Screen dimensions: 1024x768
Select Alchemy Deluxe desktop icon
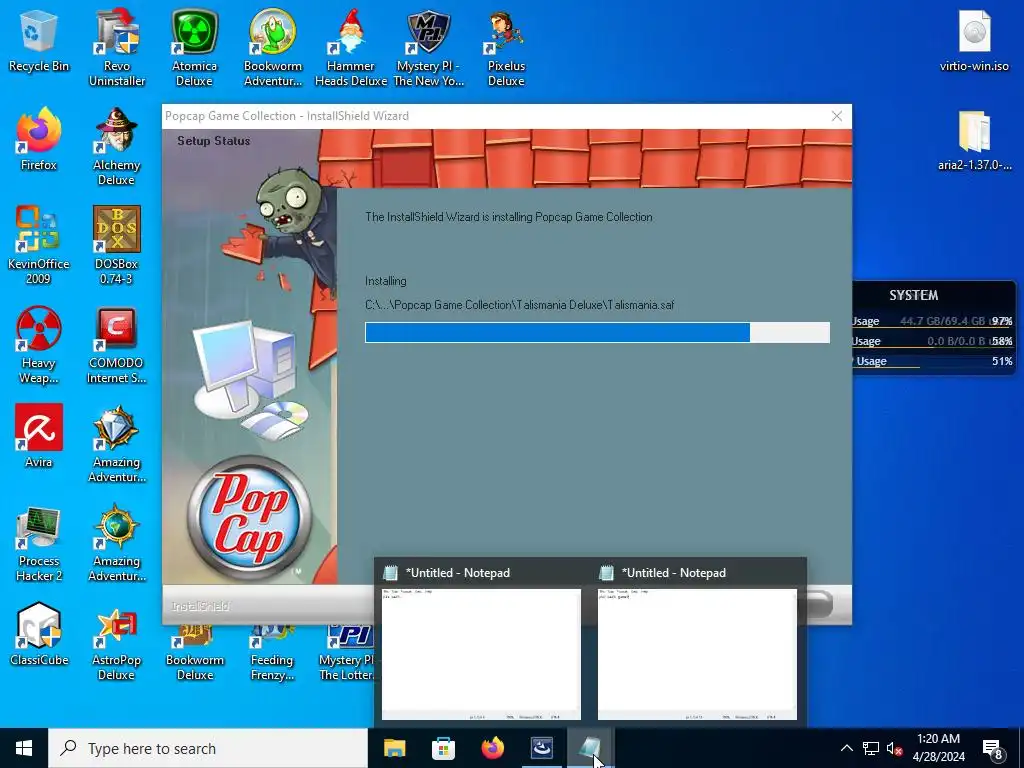(116, 146)
